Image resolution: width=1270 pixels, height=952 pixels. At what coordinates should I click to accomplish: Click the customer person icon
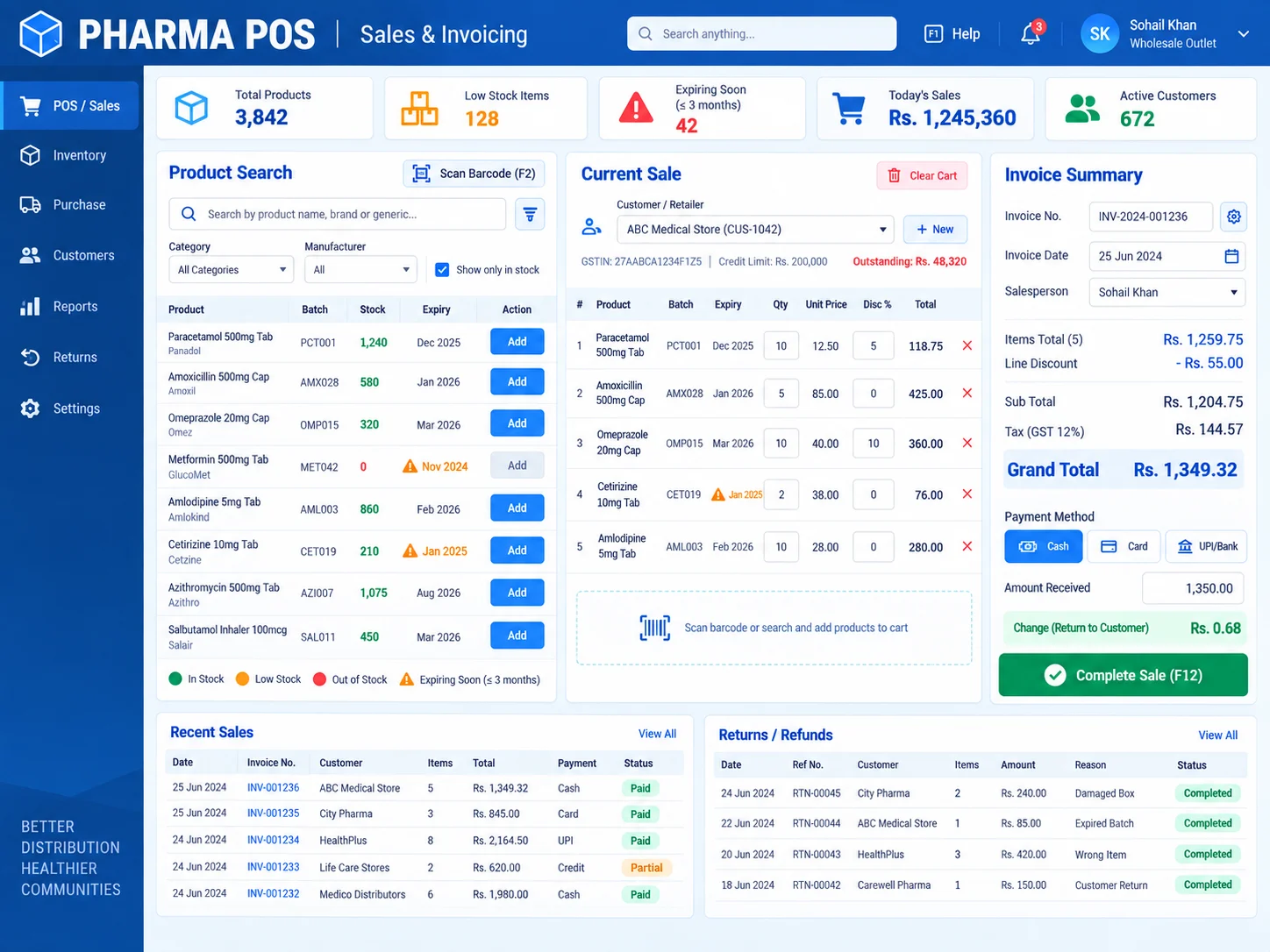[x=591, y=227]
